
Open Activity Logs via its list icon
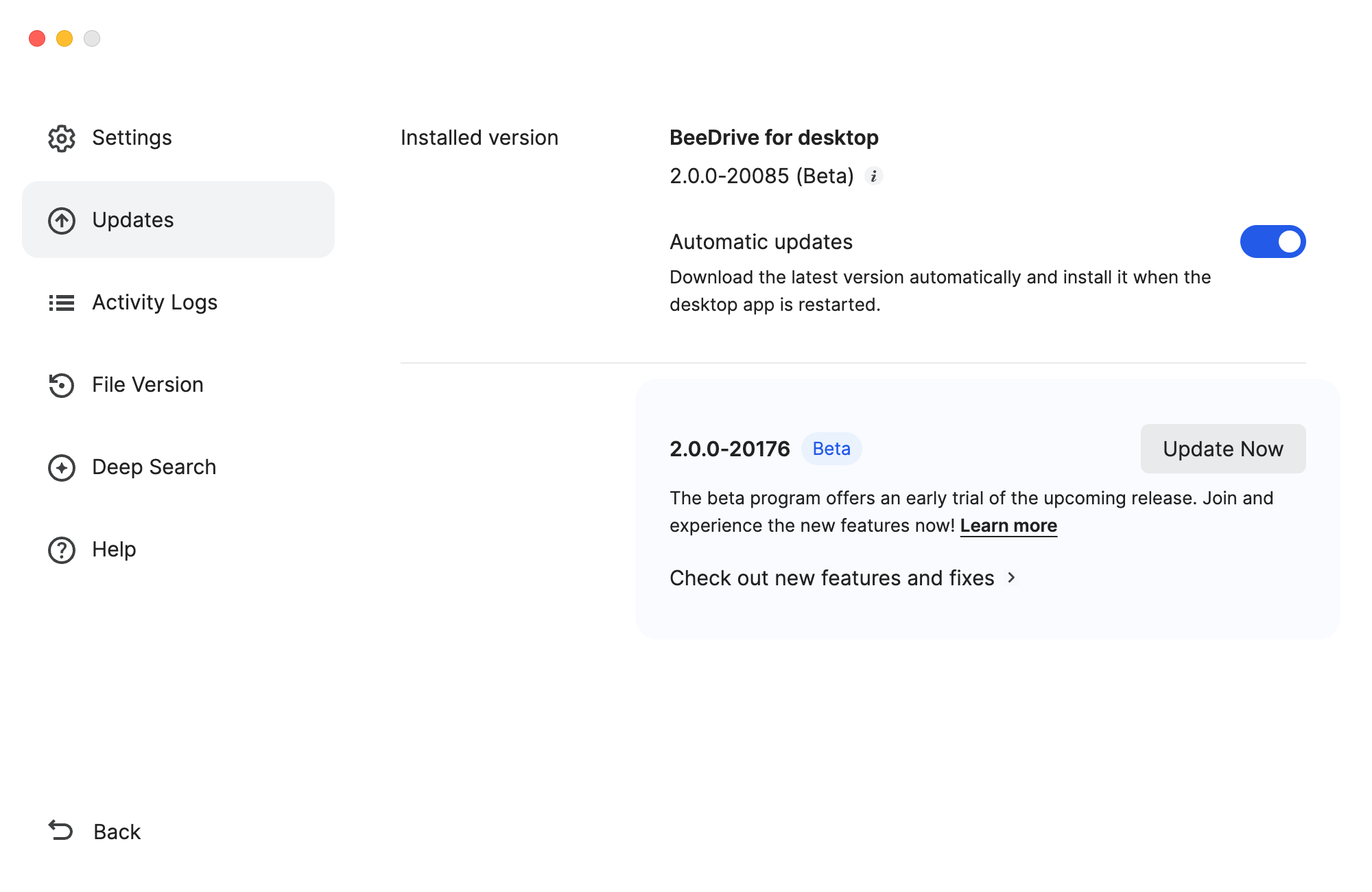(x=61, y=303)
